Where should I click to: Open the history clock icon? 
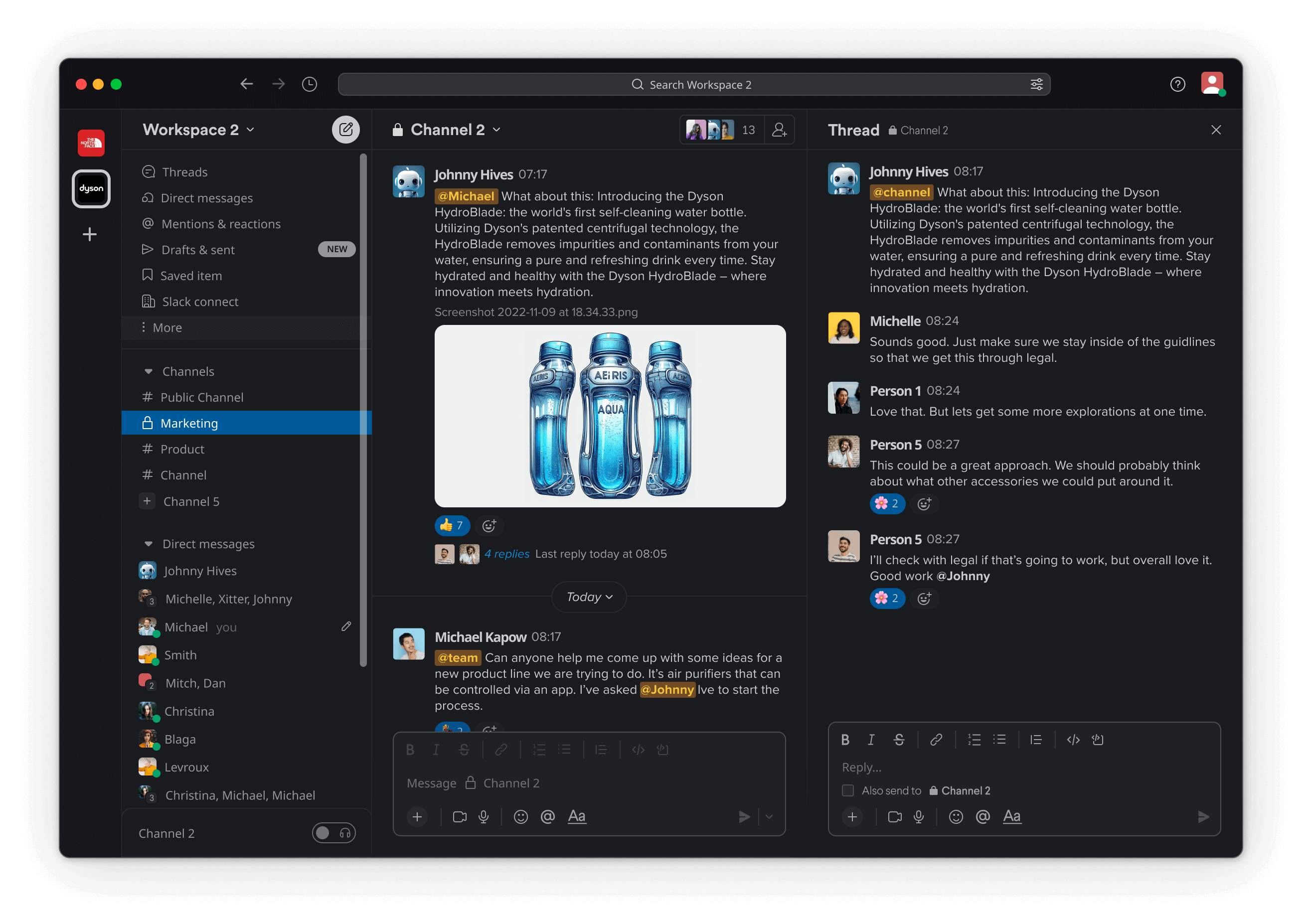[x=310, y=84]
